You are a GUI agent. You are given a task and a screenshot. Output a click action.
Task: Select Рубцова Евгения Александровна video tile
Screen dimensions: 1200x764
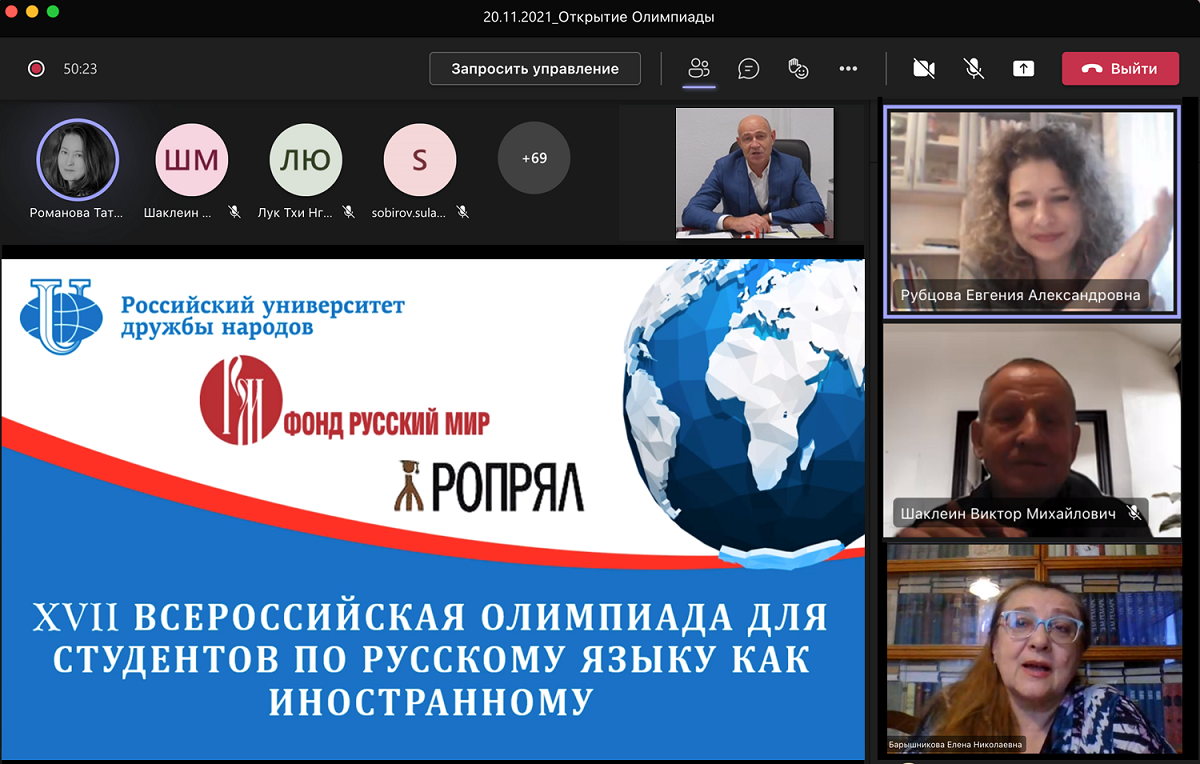1032,211
